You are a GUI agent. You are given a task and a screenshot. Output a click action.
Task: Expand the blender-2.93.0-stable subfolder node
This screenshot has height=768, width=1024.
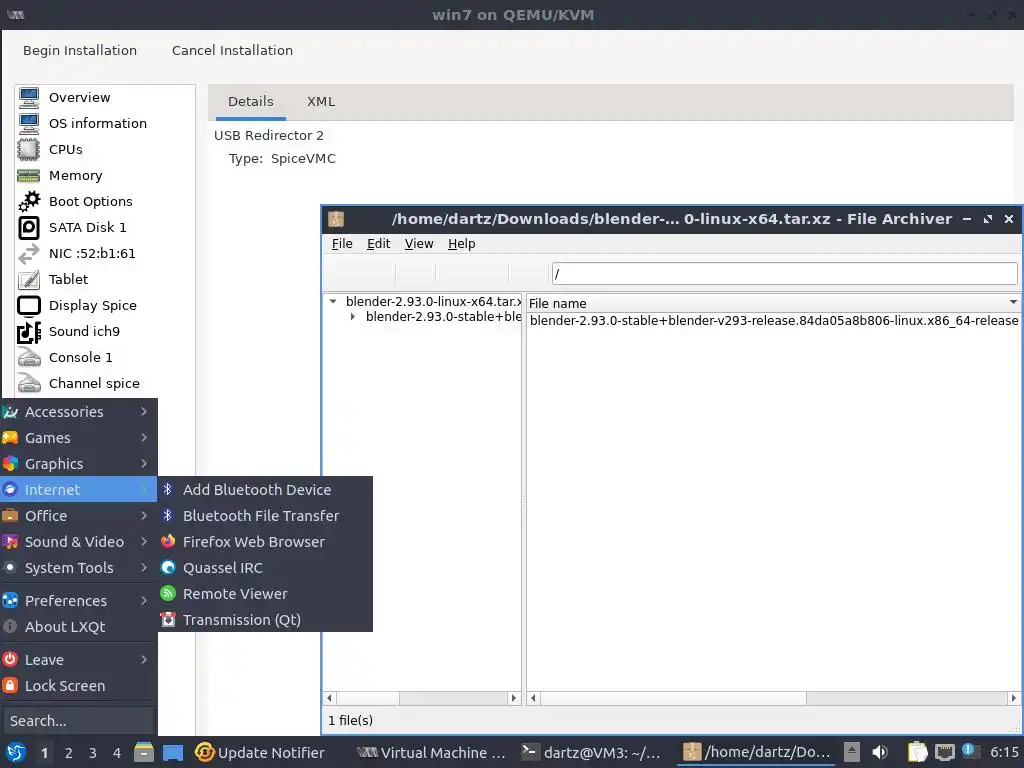click(x=353, y=317)
